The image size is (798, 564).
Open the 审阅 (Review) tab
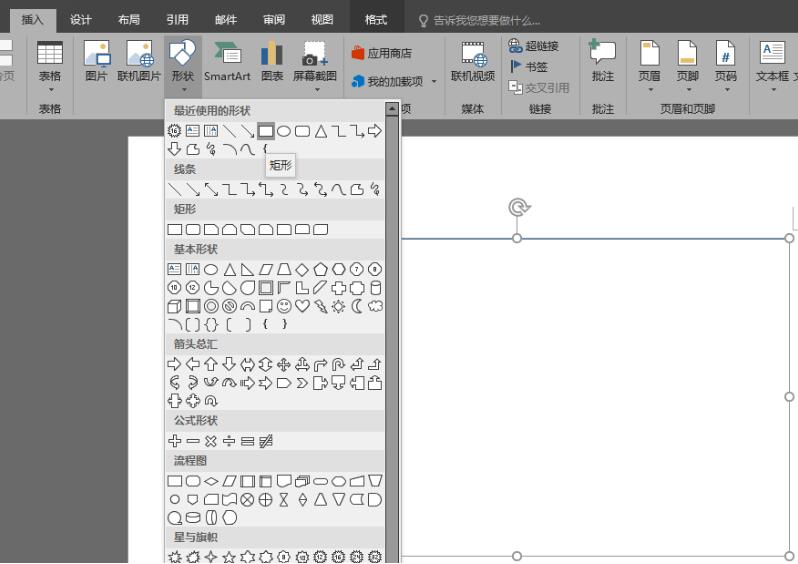(273, 19)
